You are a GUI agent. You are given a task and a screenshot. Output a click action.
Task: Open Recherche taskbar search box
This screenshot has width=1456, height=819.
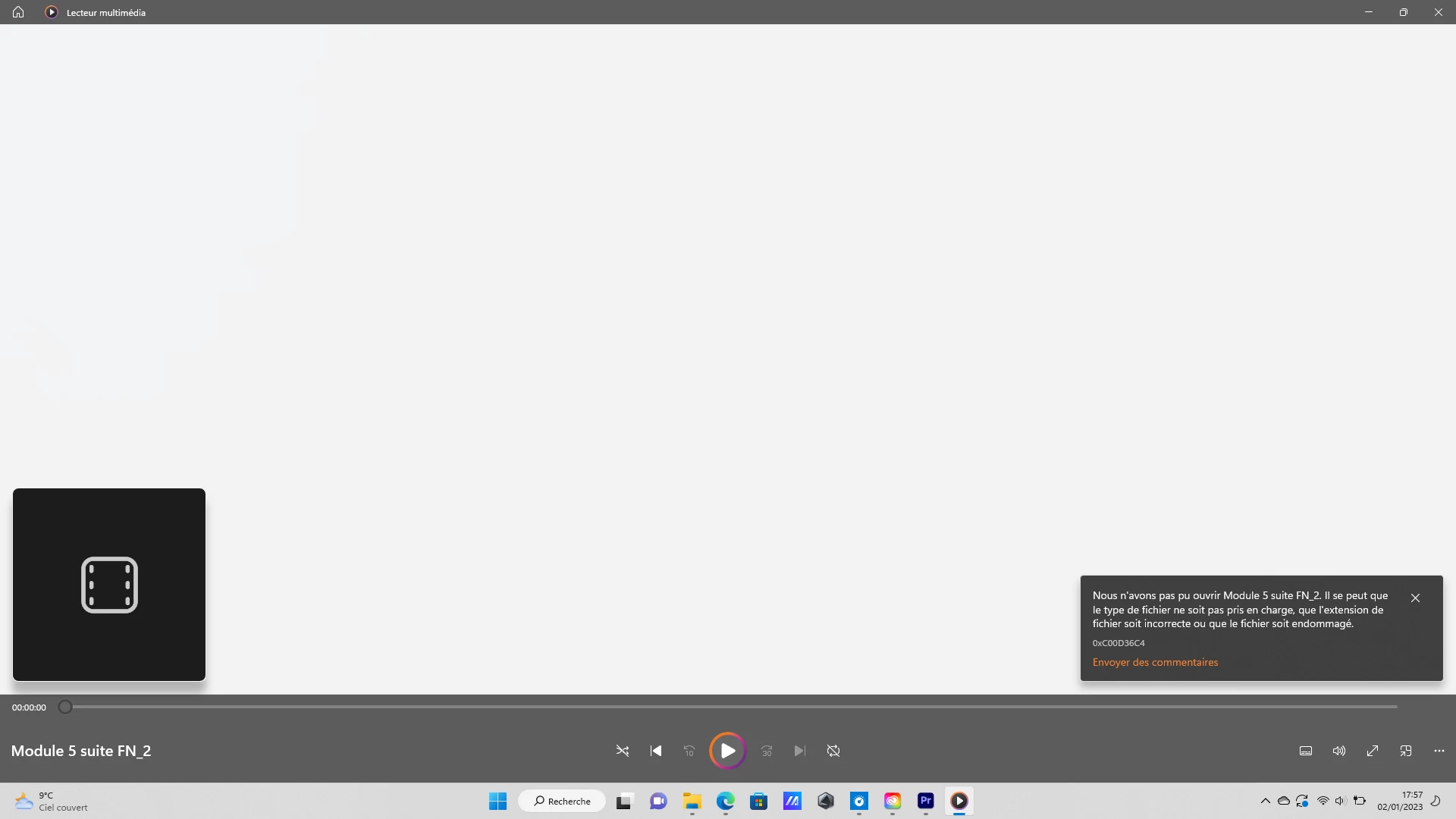[x=562, y=801]
